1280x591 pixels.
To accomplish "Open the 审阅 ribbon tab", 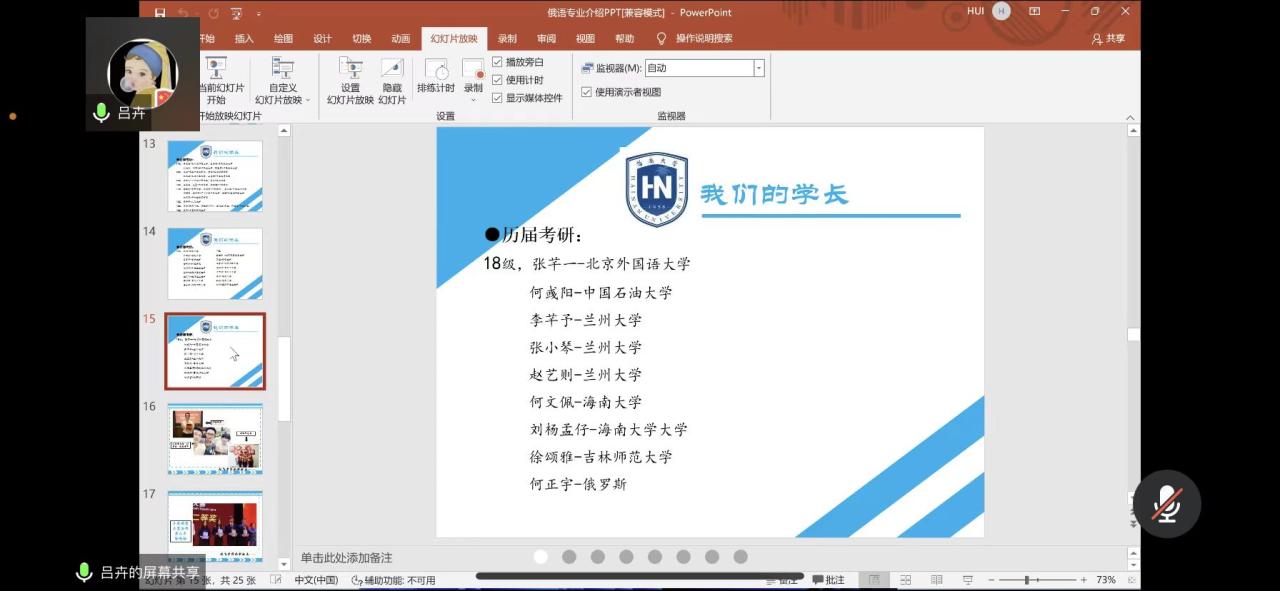I will [546, 39].
